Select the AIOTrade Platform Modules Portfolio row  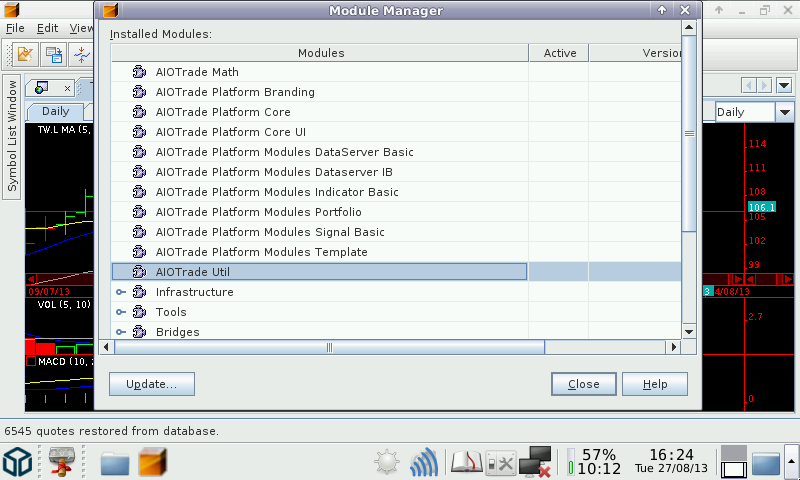coord(396,212)
